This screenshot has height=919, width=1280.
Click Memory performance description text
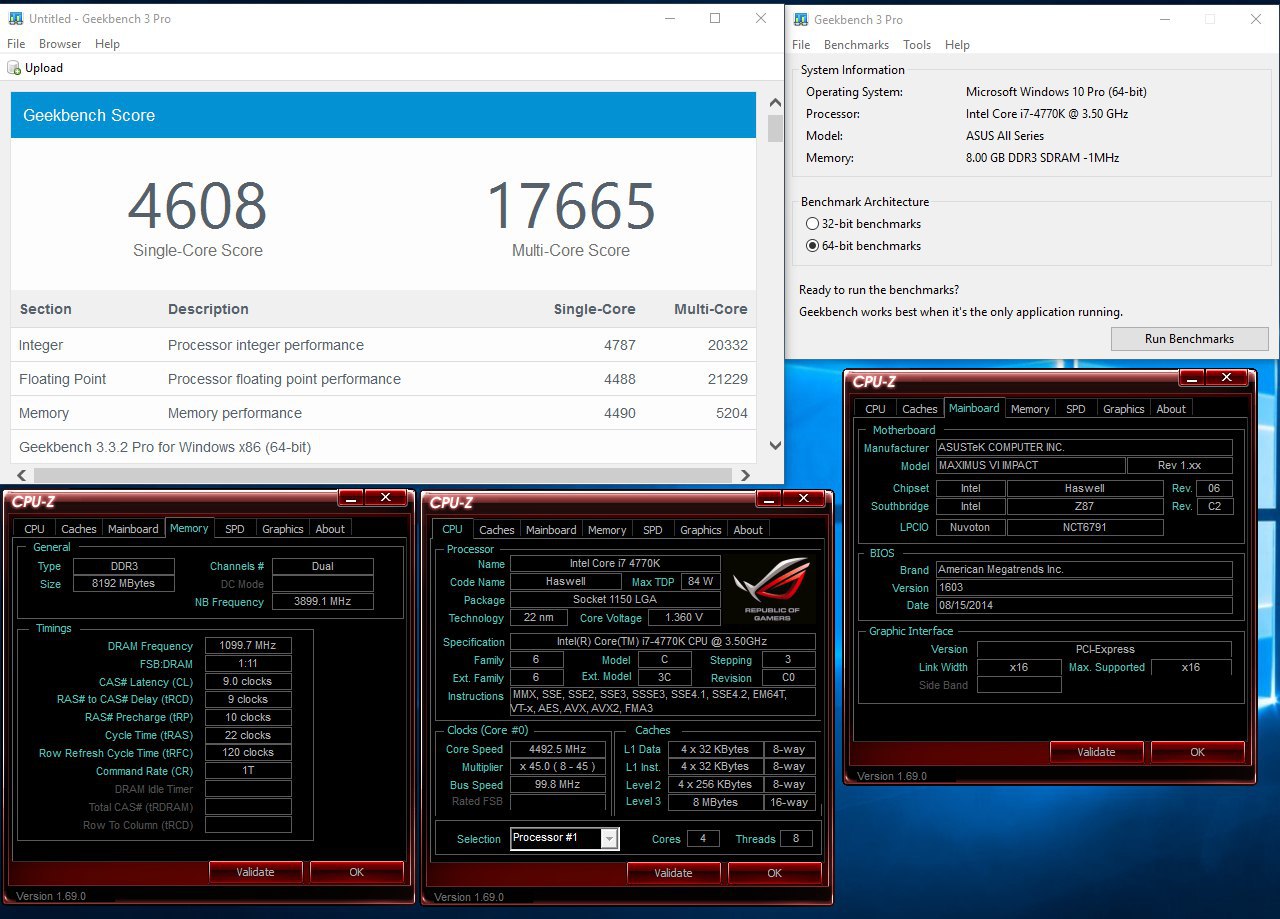coord(235,413)
